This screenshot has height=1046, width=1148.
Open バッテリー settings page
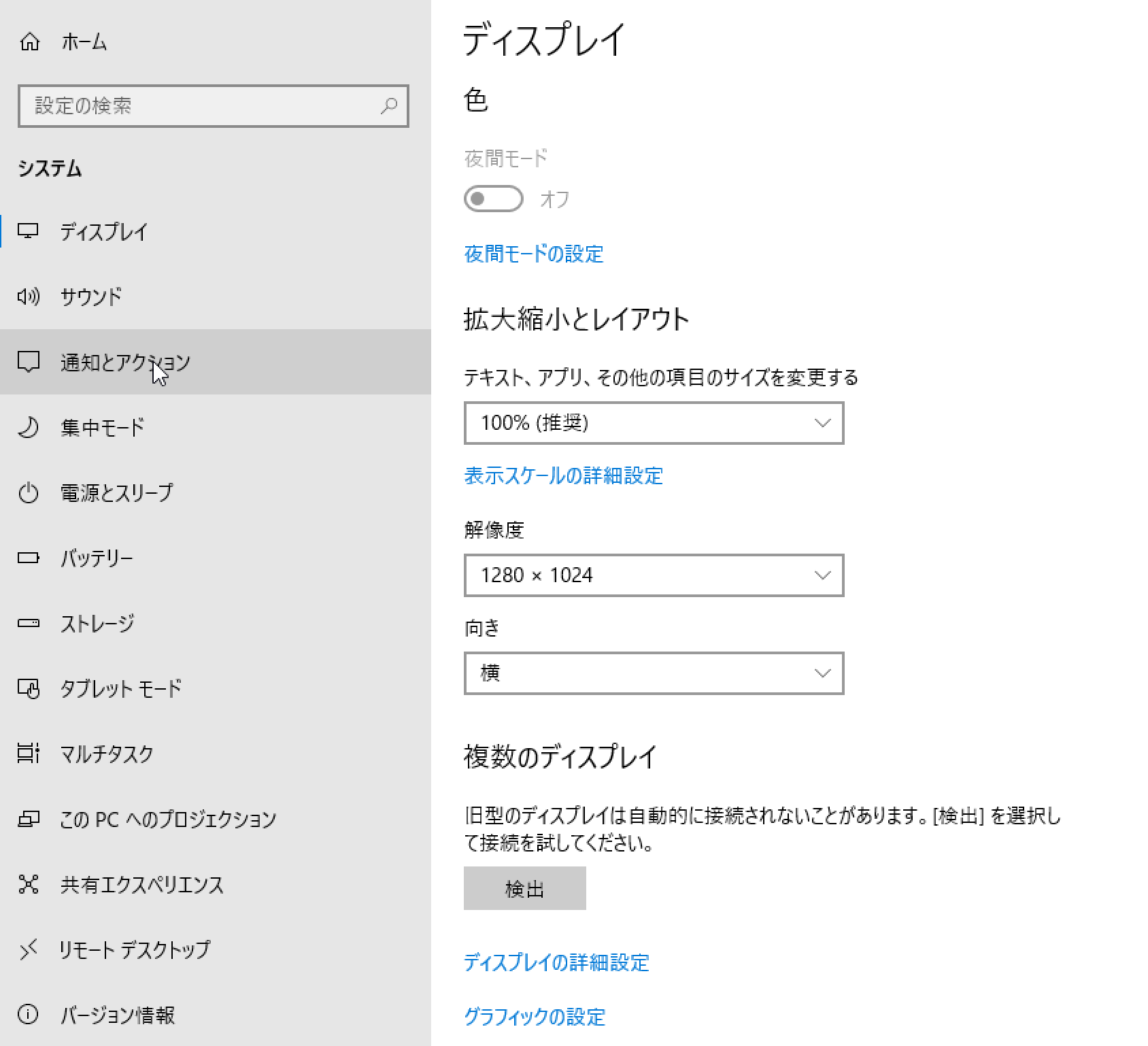[x=216, y=558]
